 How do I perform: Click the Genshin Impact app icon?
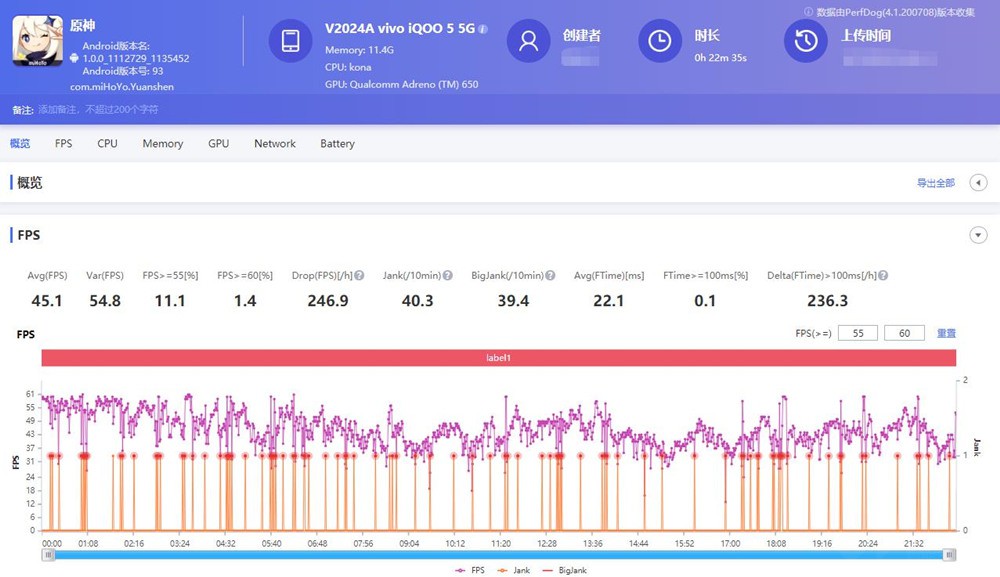coord(38,41)
